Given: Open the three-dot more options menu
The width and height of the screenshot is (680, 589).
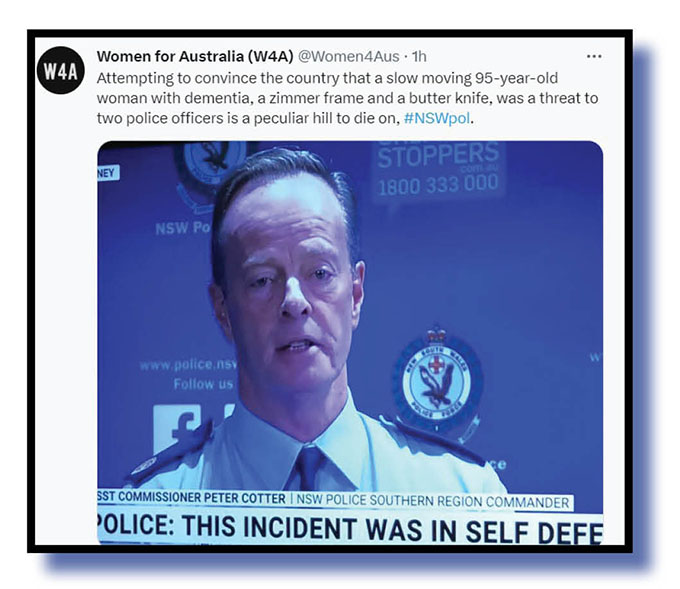Looking at the screenshot, I should pyautogui.click(x=594, y=56).
